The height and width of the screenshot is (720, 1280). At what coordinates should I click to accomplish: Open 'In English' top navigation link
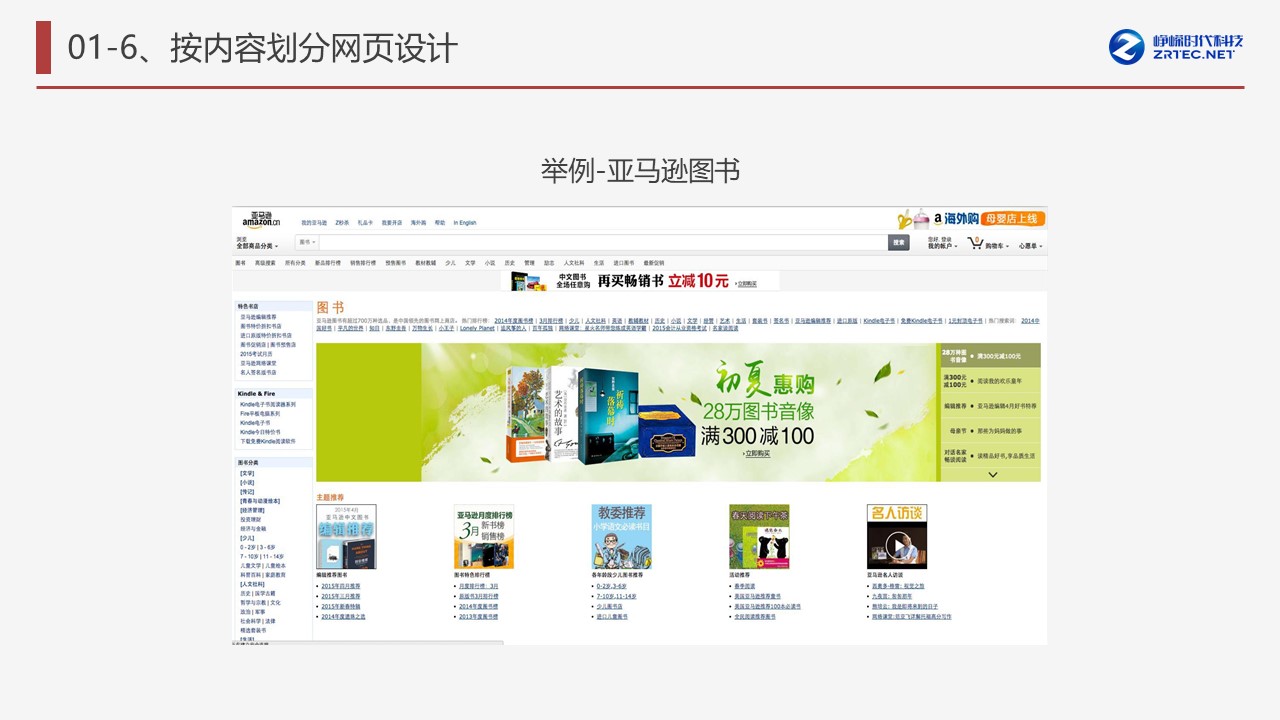point(465,223)
